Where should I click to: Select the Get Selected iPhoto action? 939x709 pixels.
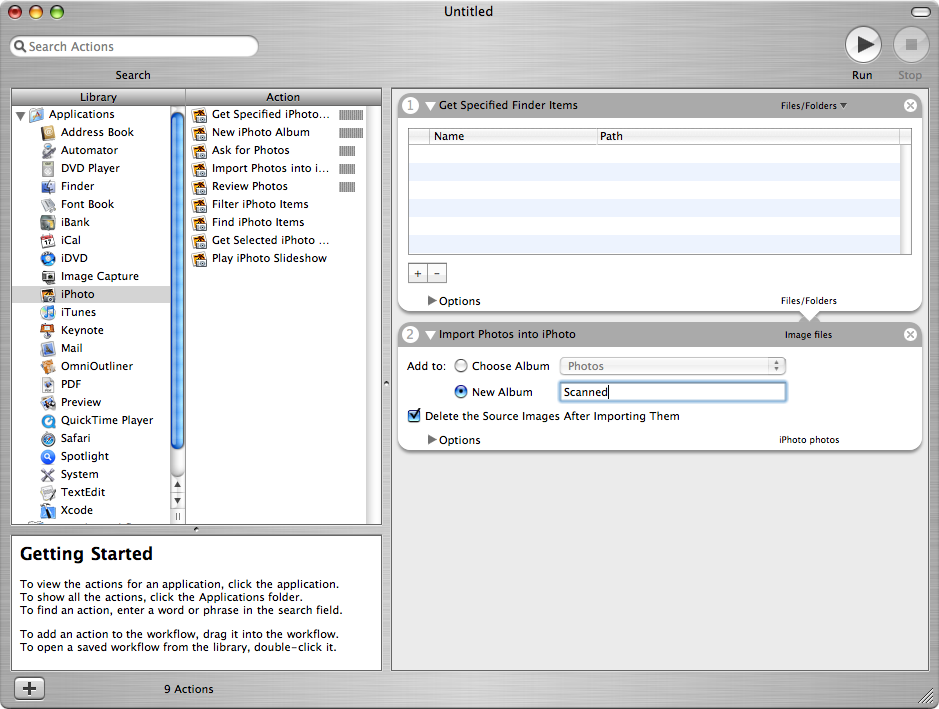[277, 240]
